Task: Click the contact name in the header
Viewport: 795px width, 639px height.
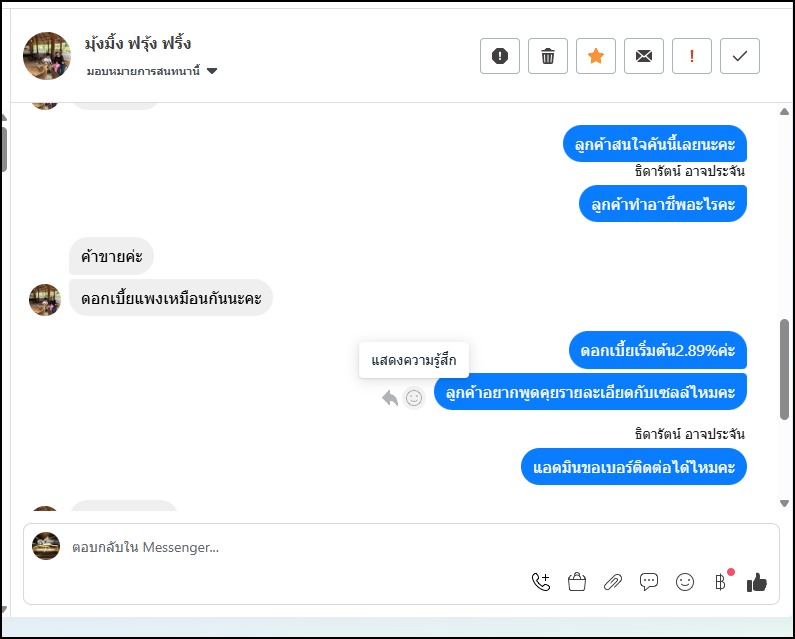Action: 138,44
